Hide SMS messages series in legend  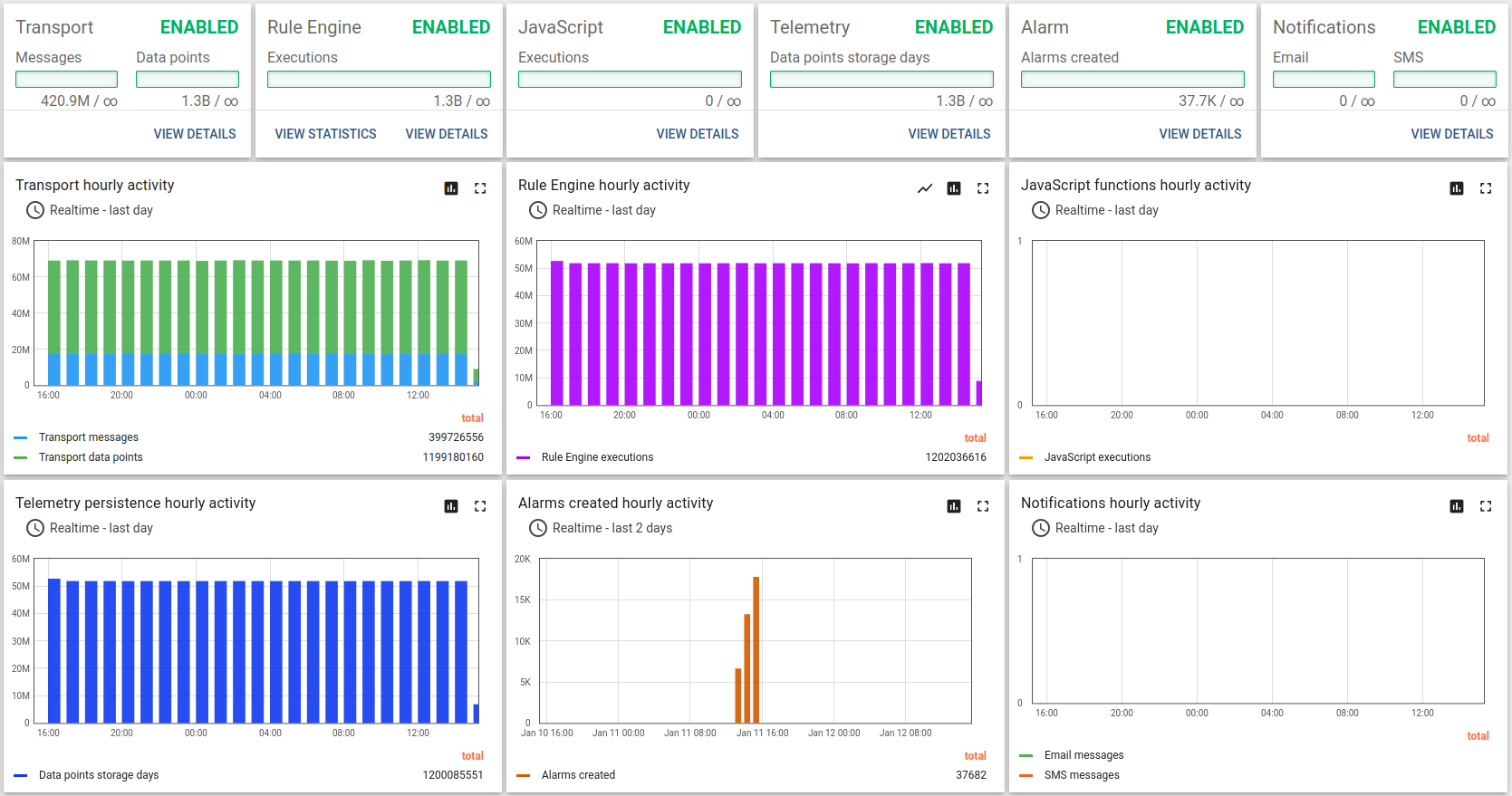click(1082, 775)
